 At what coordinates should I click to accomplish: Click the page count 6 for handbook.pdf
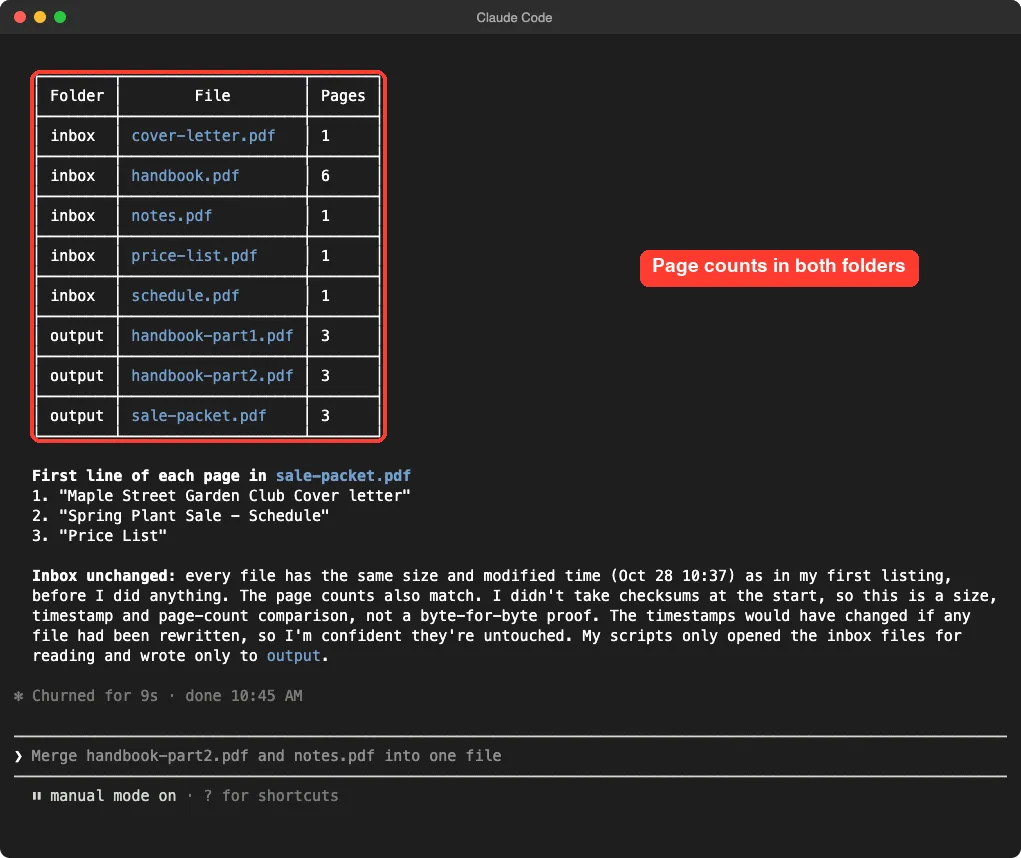pos(326,176)
